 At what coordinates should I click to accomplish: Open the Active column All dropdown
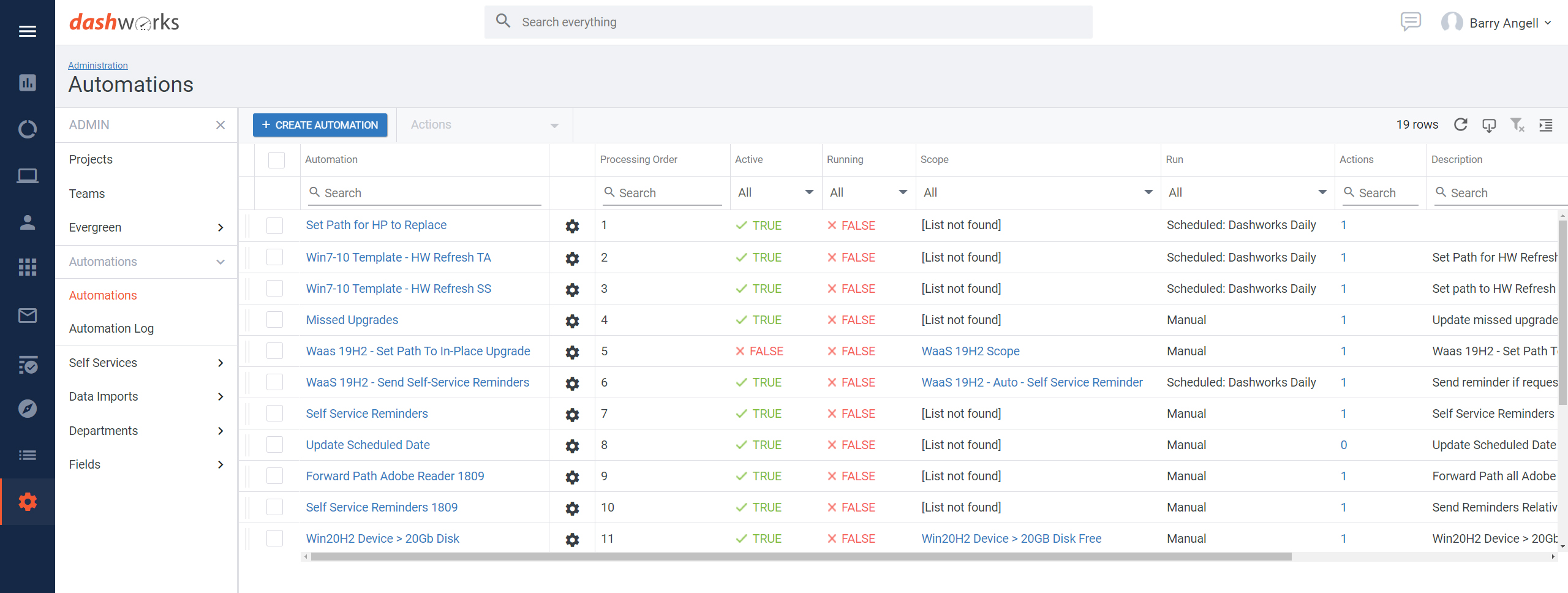(x=775, y=192)
